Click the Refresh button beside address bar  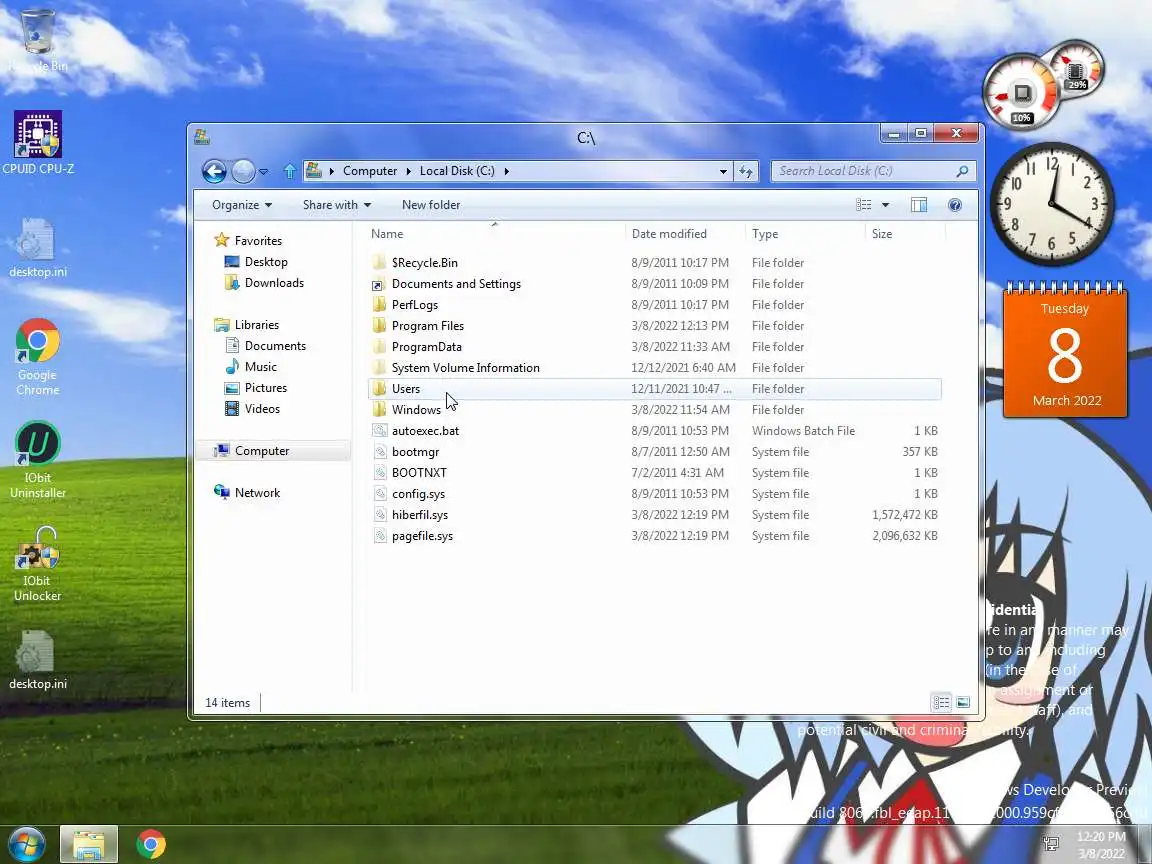pos(746,171)
